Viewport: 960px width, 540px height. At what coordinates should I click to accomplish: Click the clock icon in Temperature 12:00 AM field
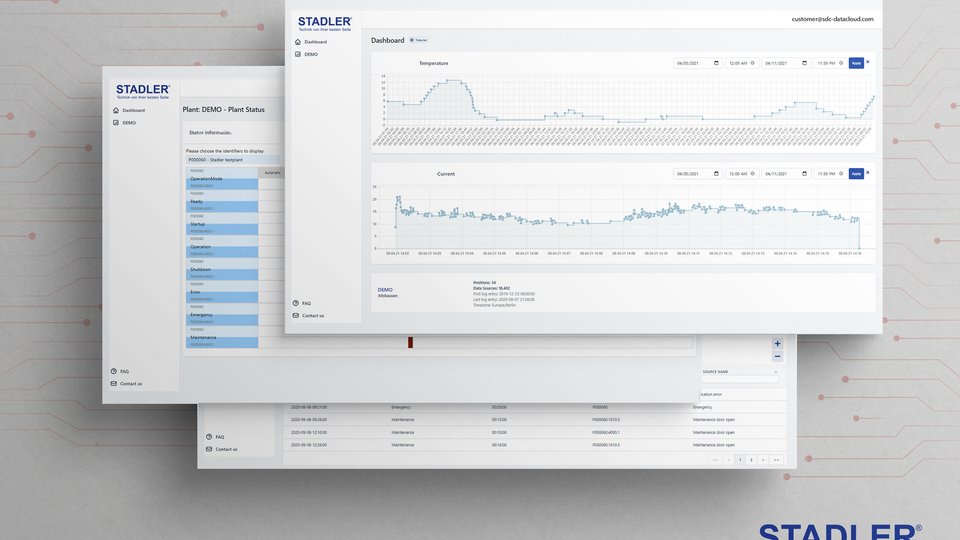click(752, 63)
